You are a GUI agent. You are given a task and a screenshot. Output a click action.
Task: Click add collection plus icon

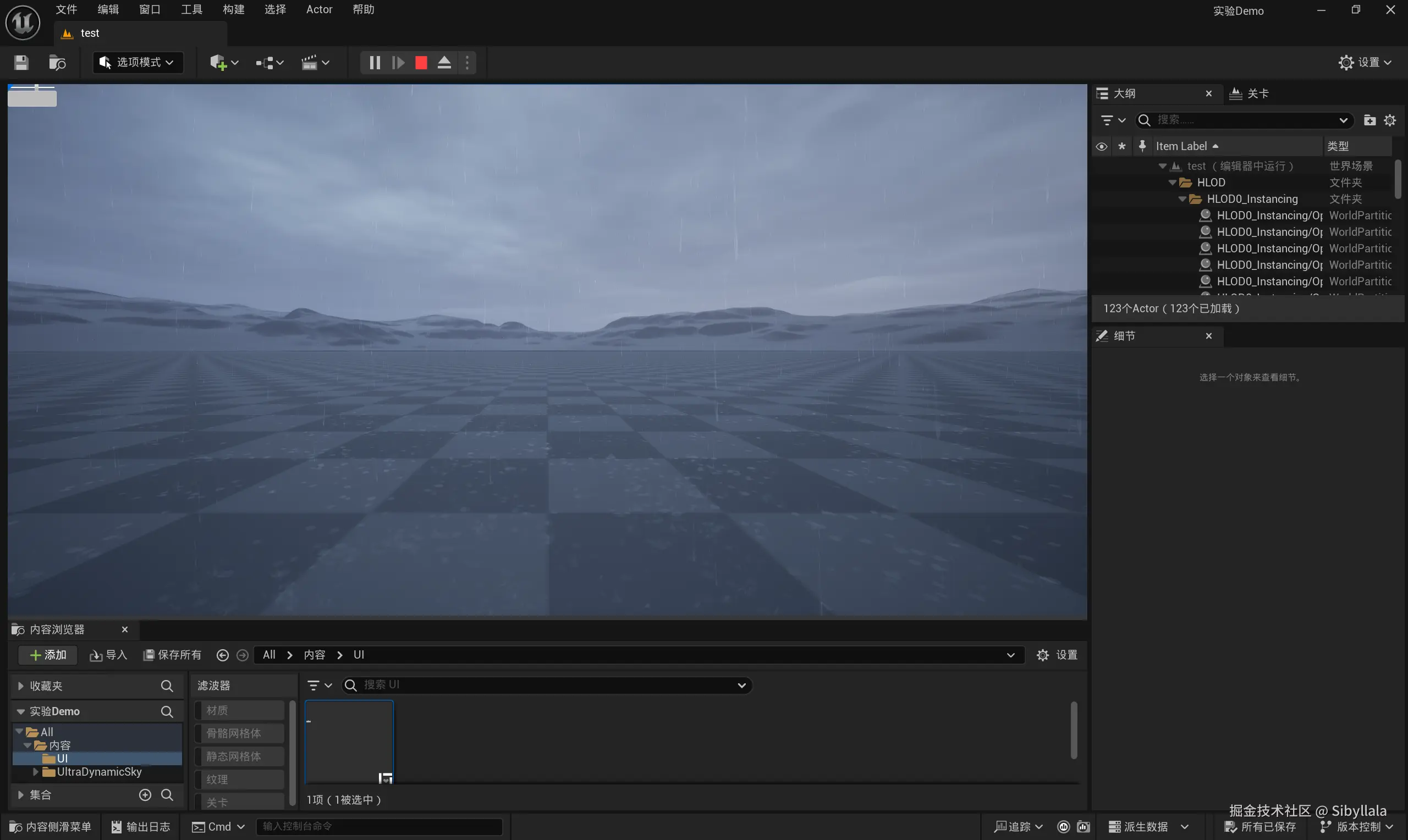click(x=145, y=795)
